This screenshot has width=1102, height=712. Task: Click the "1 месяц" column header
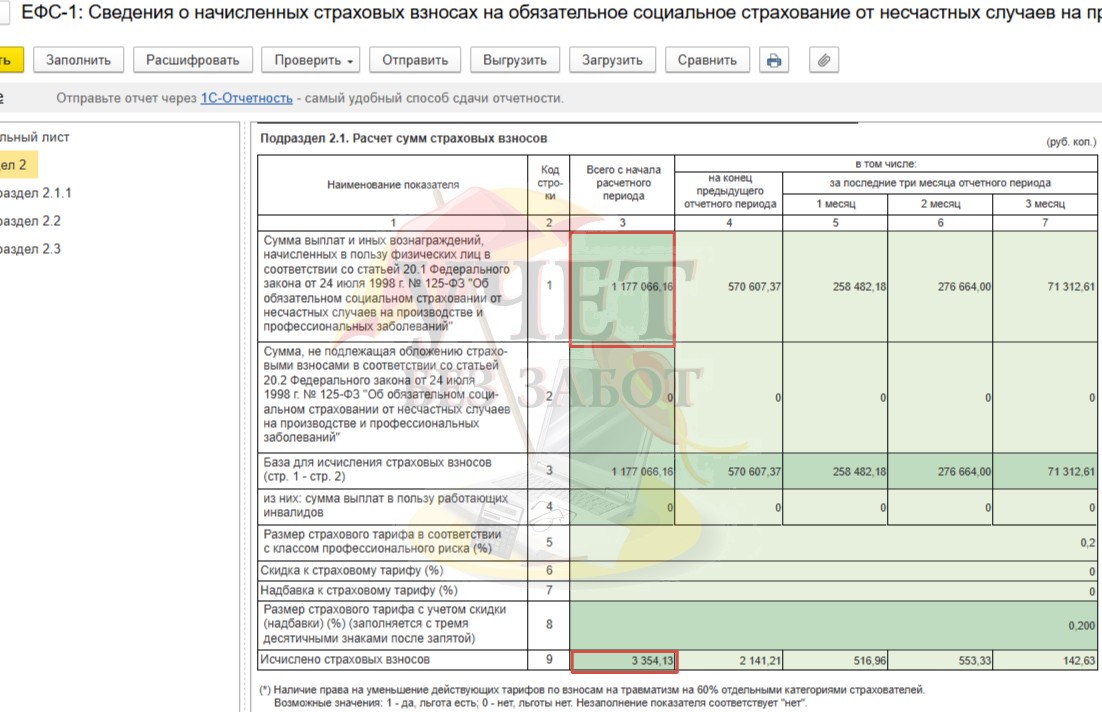(836, 204)
